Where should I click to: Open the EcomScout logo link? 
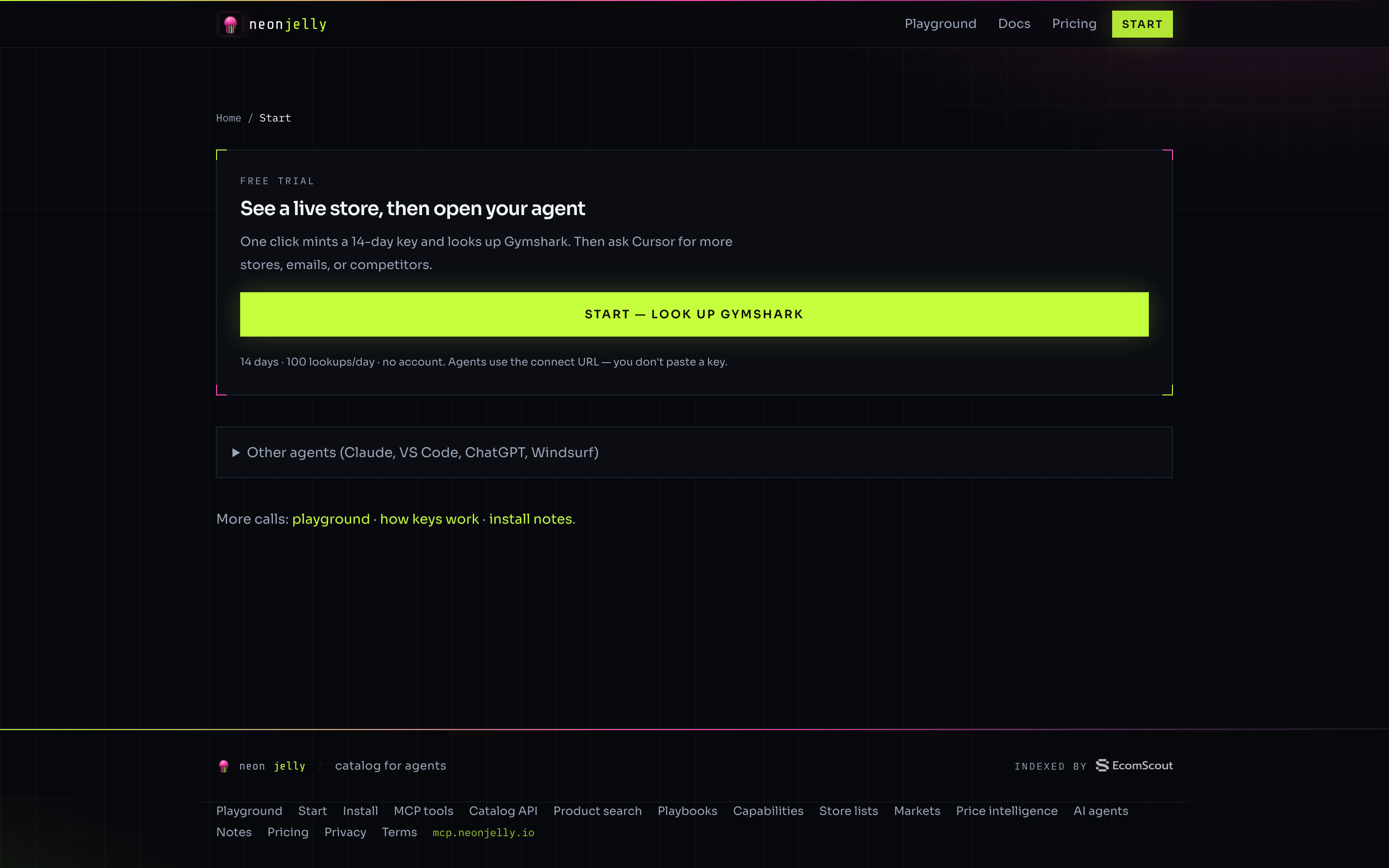click(x=1133, y=765)
